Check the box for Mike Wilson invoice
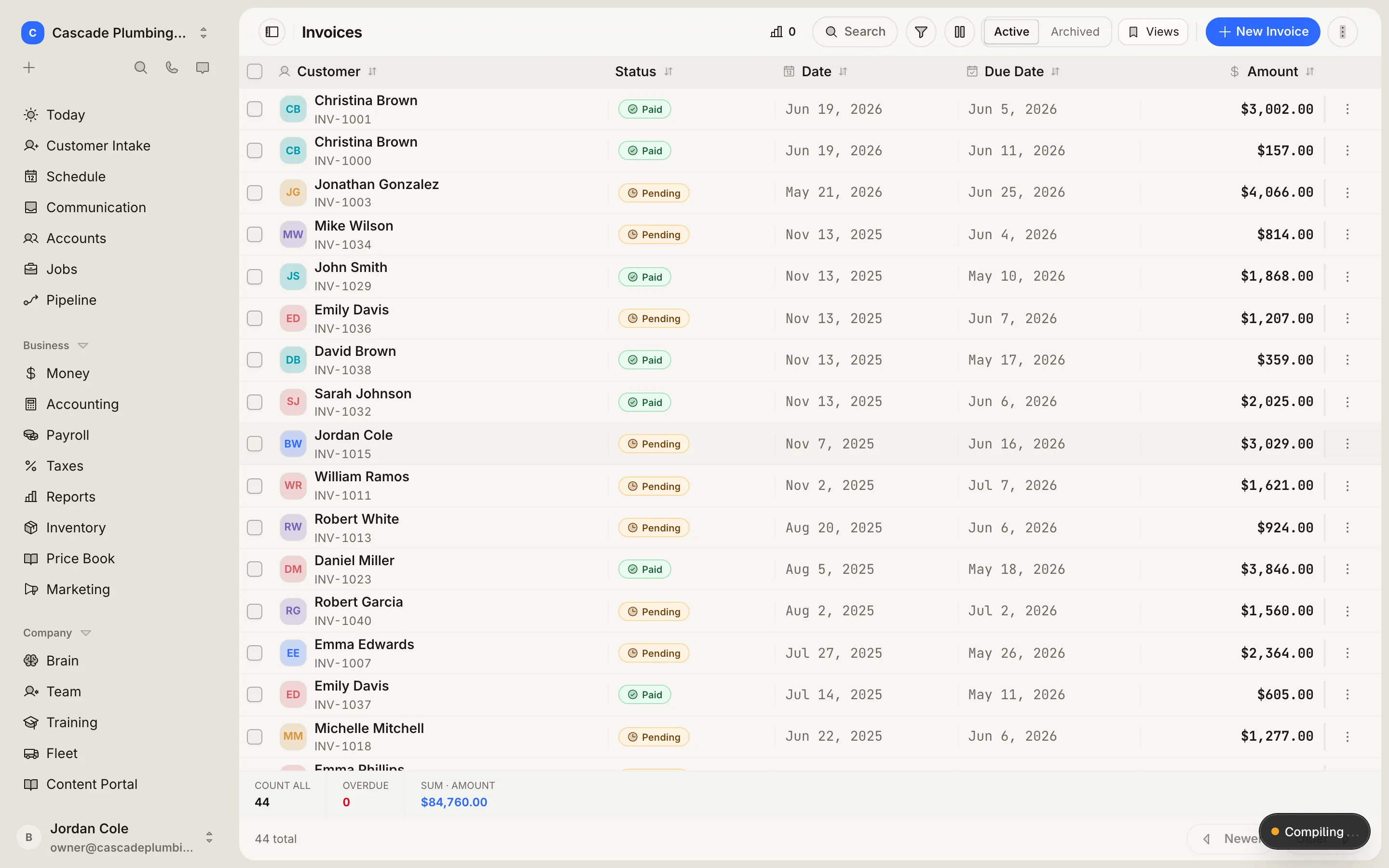The height and width of the screenshot is (868, 1389). pyautogui.click(x=254, y=234)
